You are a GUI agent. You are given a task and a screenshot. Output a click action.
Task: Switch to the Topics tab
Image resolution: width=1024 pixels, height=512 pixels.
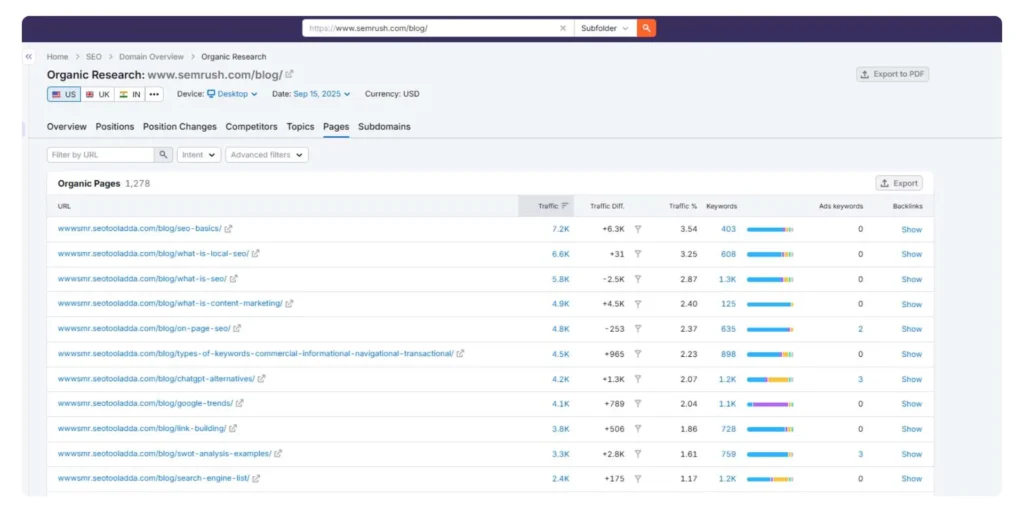point(300,127)
